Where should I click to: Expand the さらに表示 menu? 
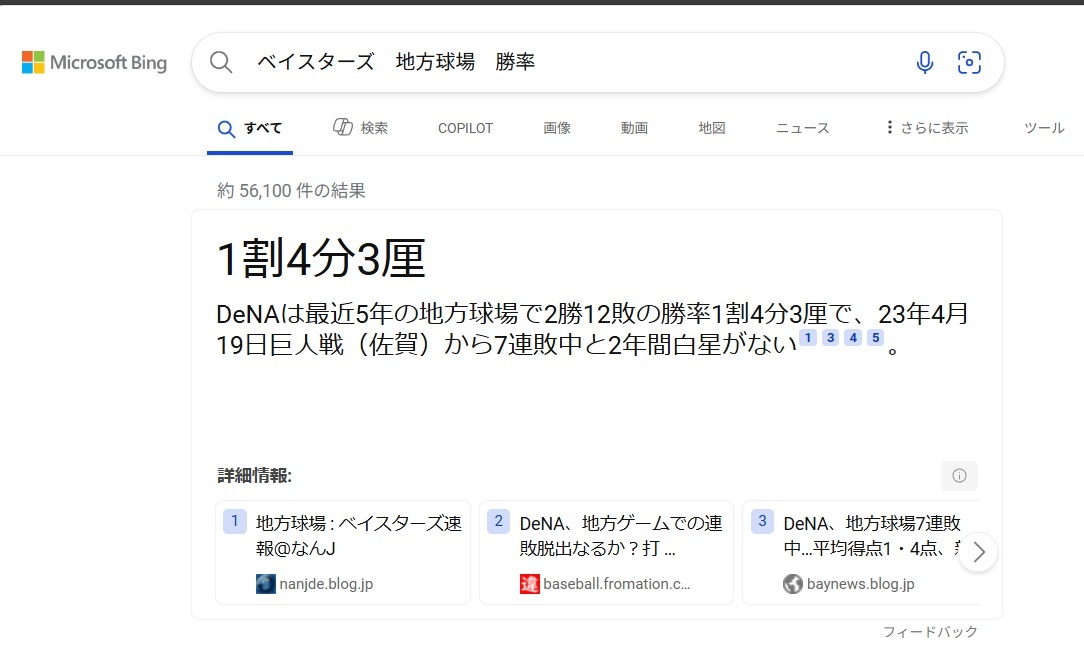(x=927, y=128)
